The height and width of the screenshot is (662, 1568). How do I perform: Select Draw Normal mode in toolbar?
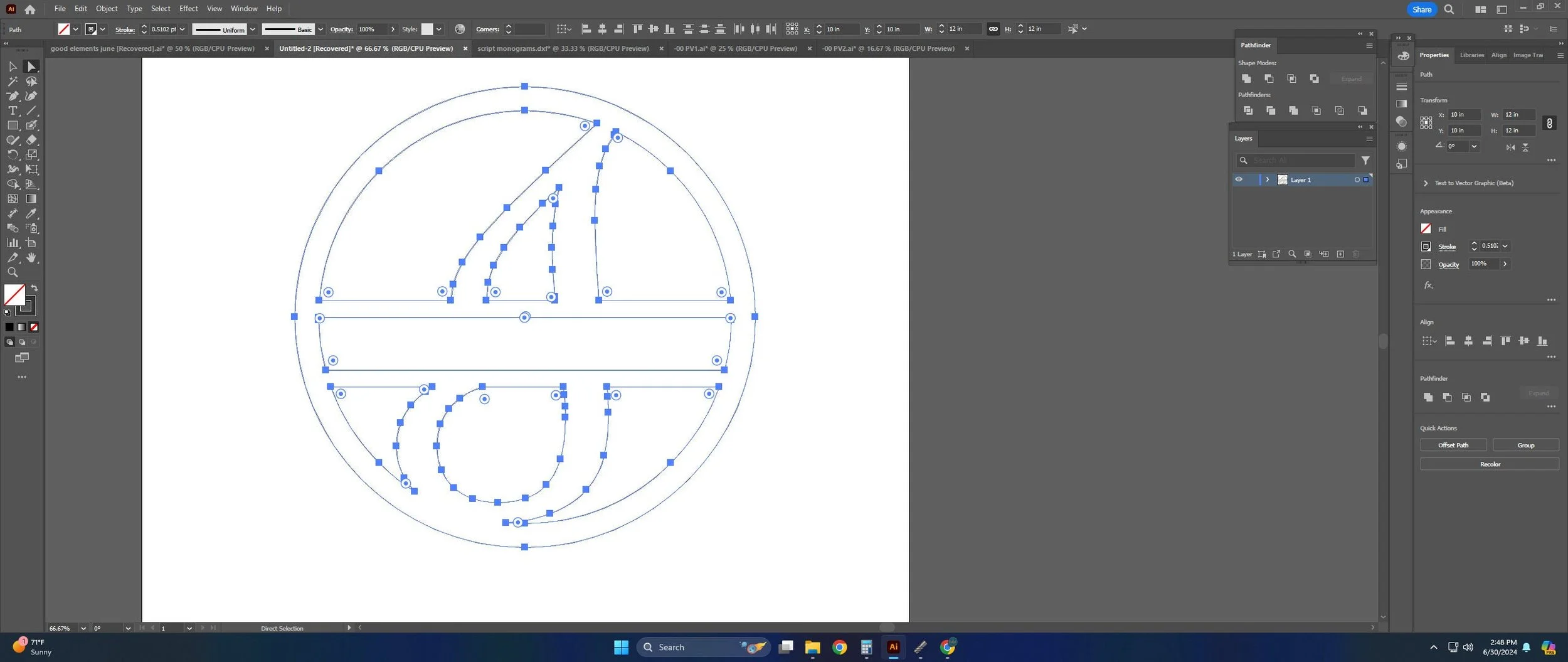coord(9,342)
